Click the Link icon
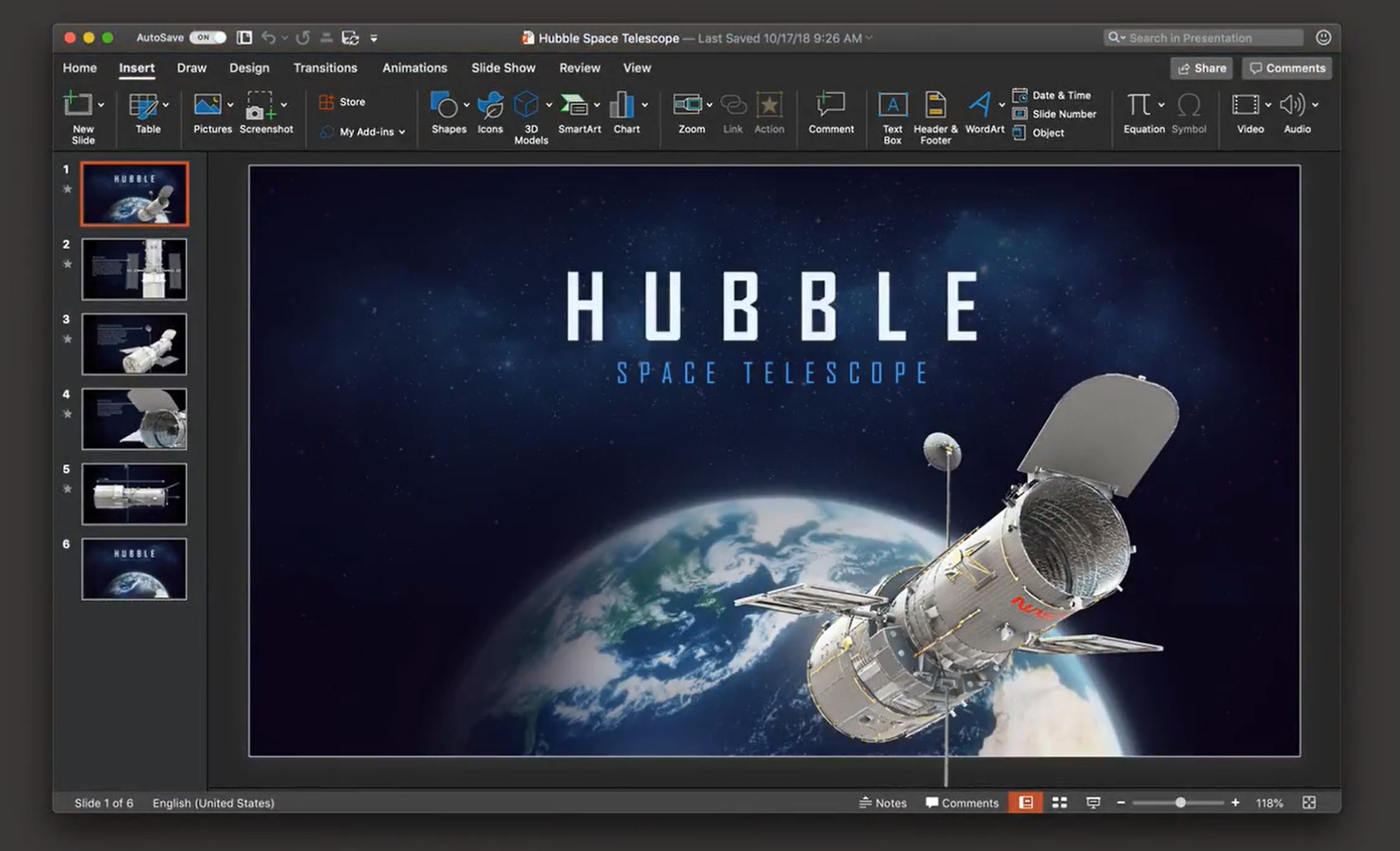This screenshot has height=851, width=1400. point(733,105)
